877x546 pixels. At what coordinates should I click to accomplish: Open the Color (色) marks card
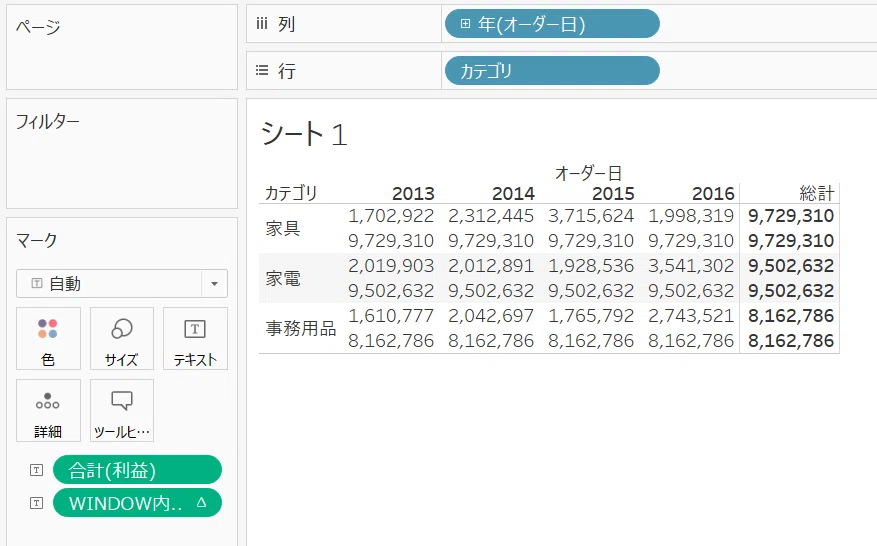pos(48,338)
